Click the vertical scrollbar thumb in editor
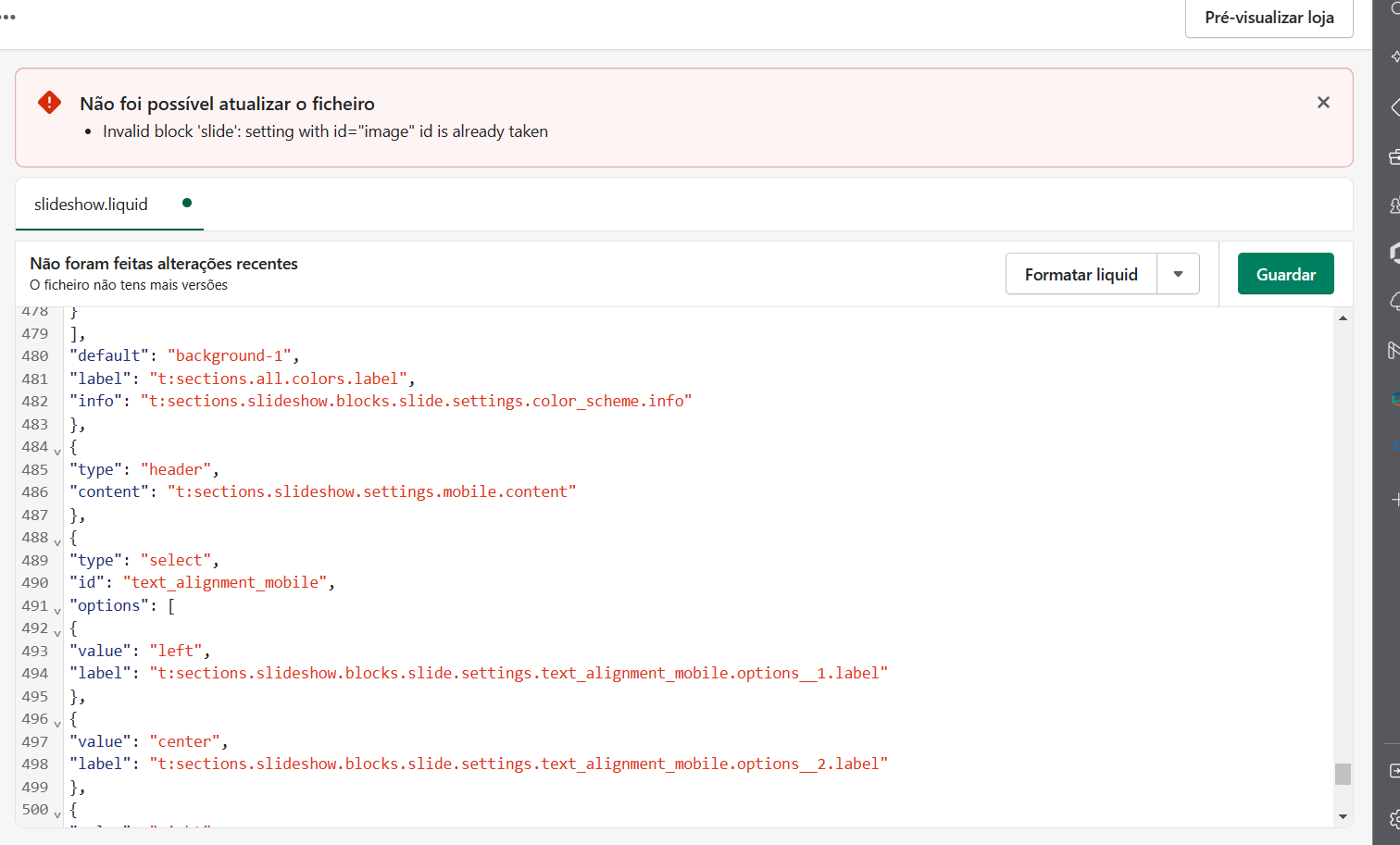This screenshot has width=1400, height=845. (x=1343, y=774)
